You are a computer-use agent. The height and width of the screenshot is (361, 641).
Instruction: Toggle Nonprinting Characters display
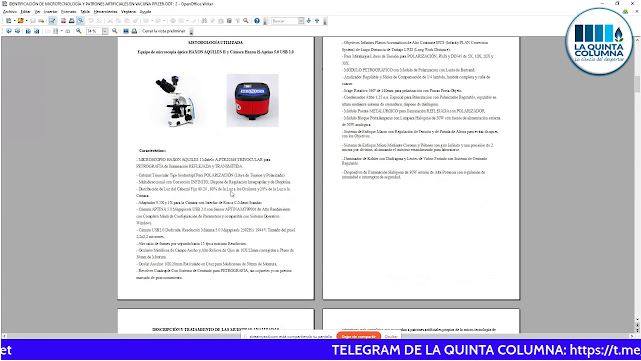237,20
